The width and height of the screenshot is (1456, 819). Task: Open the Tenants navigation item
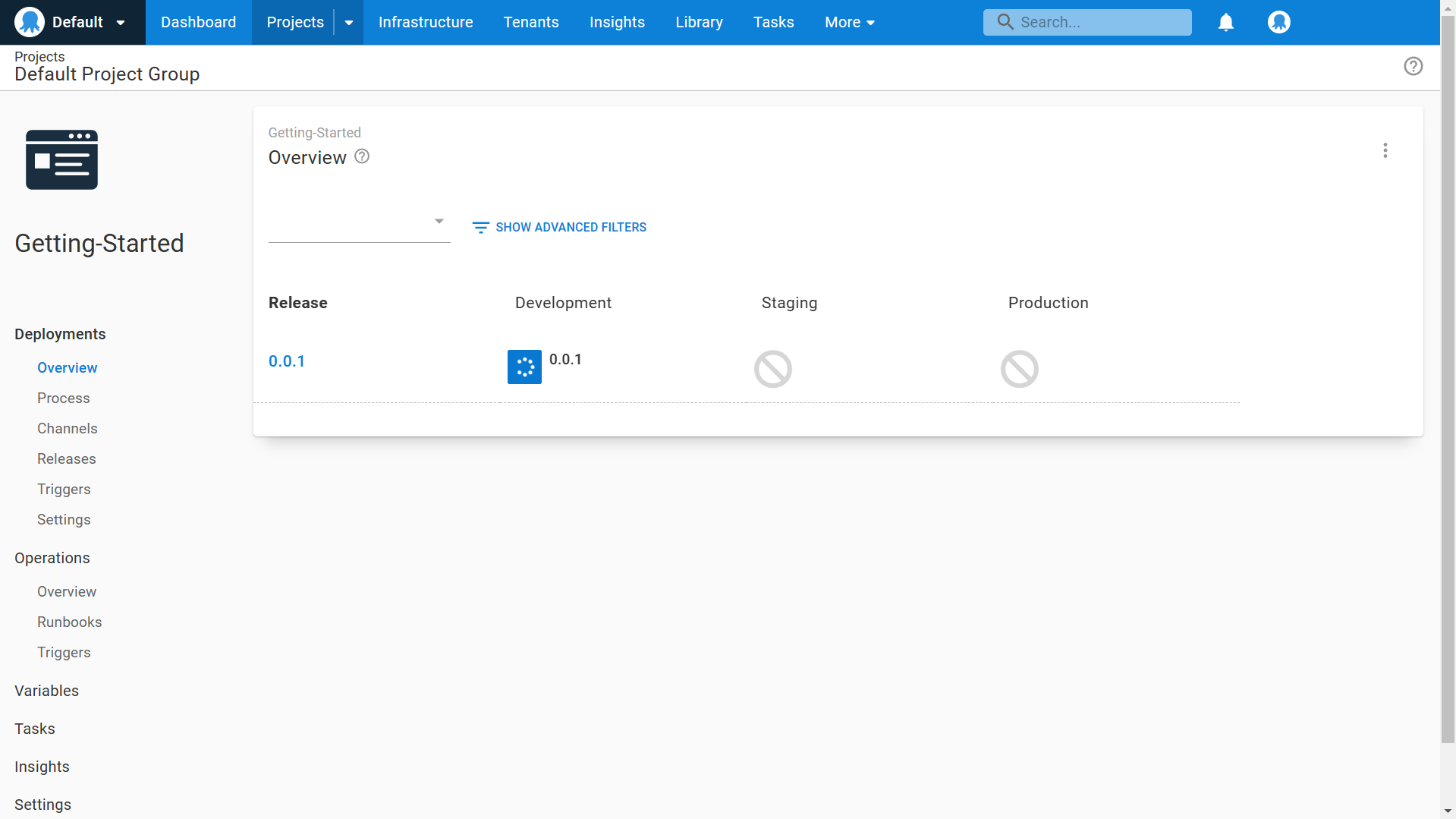tap(530, 22)
